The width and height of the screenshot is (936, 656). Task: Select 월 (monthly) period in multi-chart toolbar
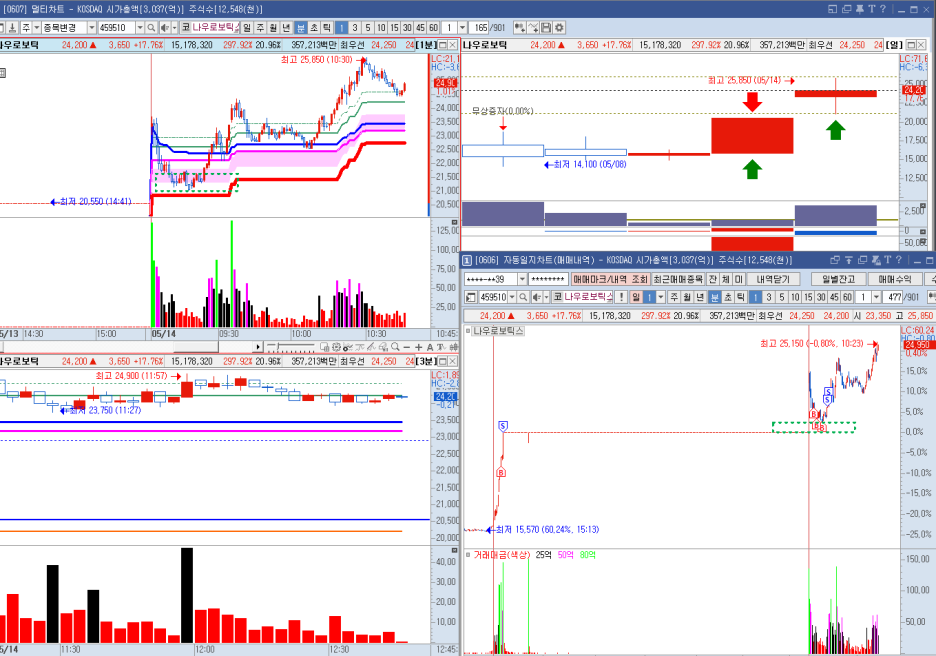point(273,27)
